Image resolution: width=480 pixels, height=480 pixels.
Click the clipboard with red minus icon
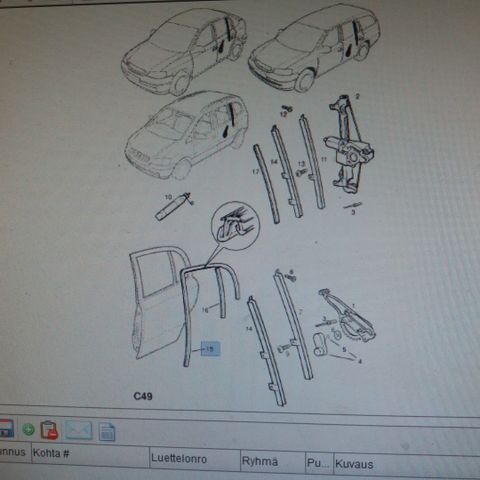49,430
